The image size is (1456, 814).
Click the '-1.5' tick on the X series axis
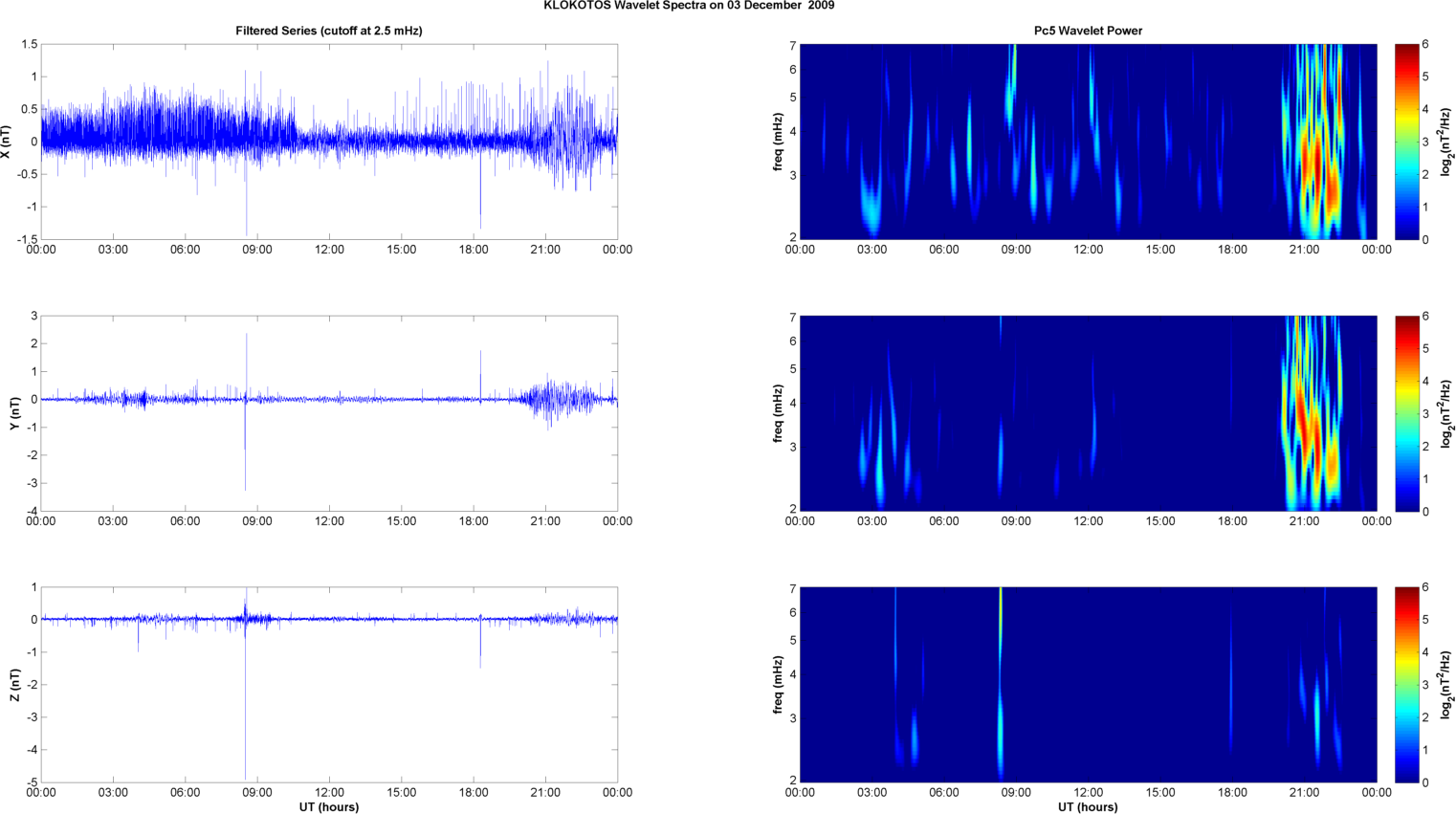(27, 239)
